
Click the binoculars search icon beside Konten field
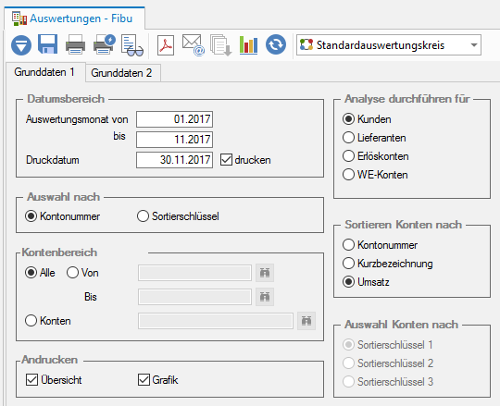306,321
